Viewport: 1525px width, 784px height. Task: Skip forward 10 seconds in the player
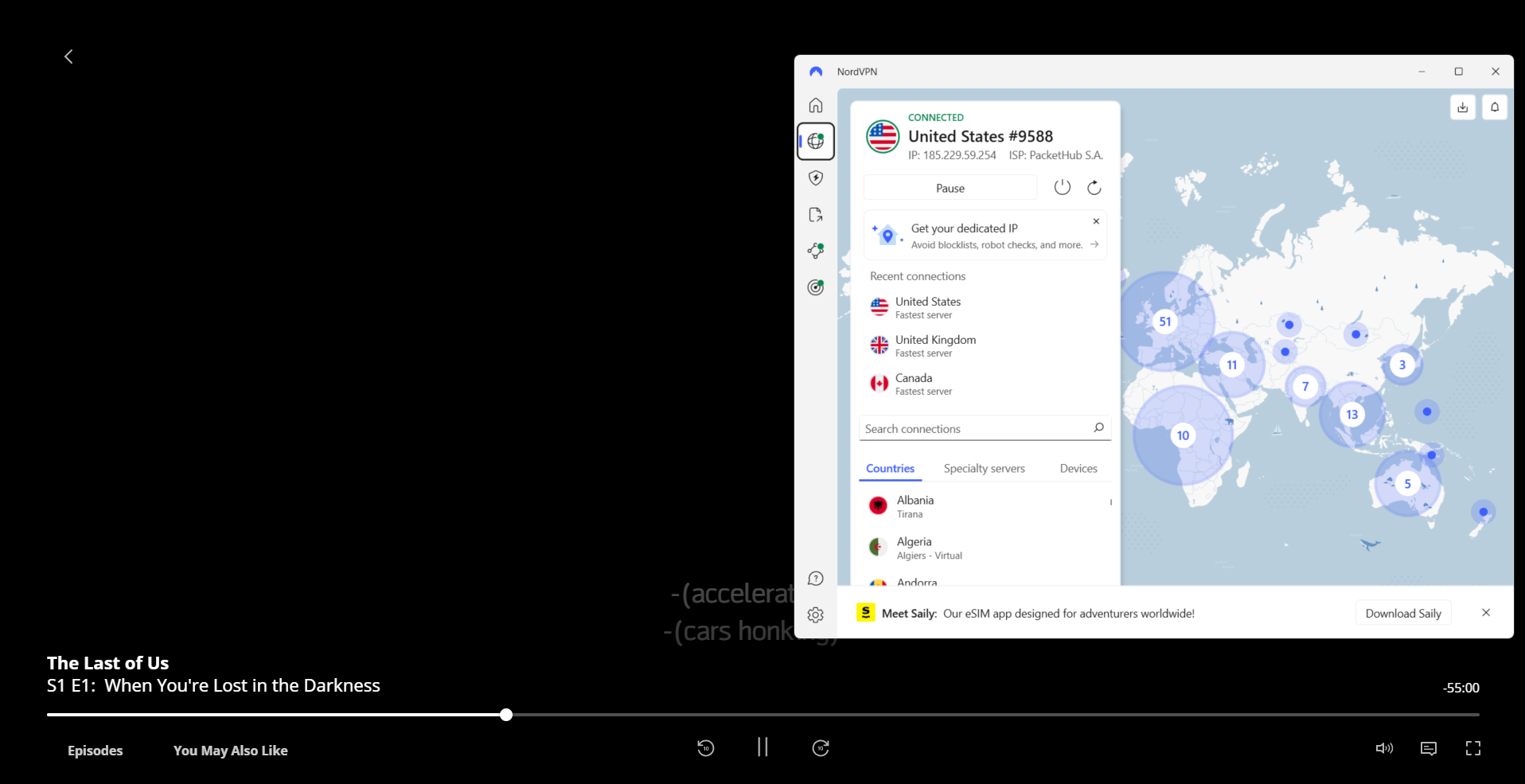click(821, 748)
